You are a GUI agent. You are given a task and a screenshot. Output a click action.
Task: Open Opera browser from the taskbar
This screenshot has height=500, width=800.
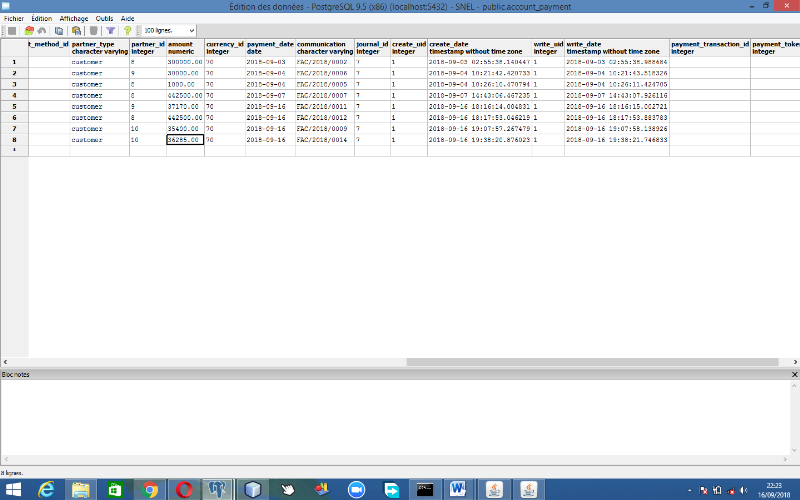click(x=184, y=490)
